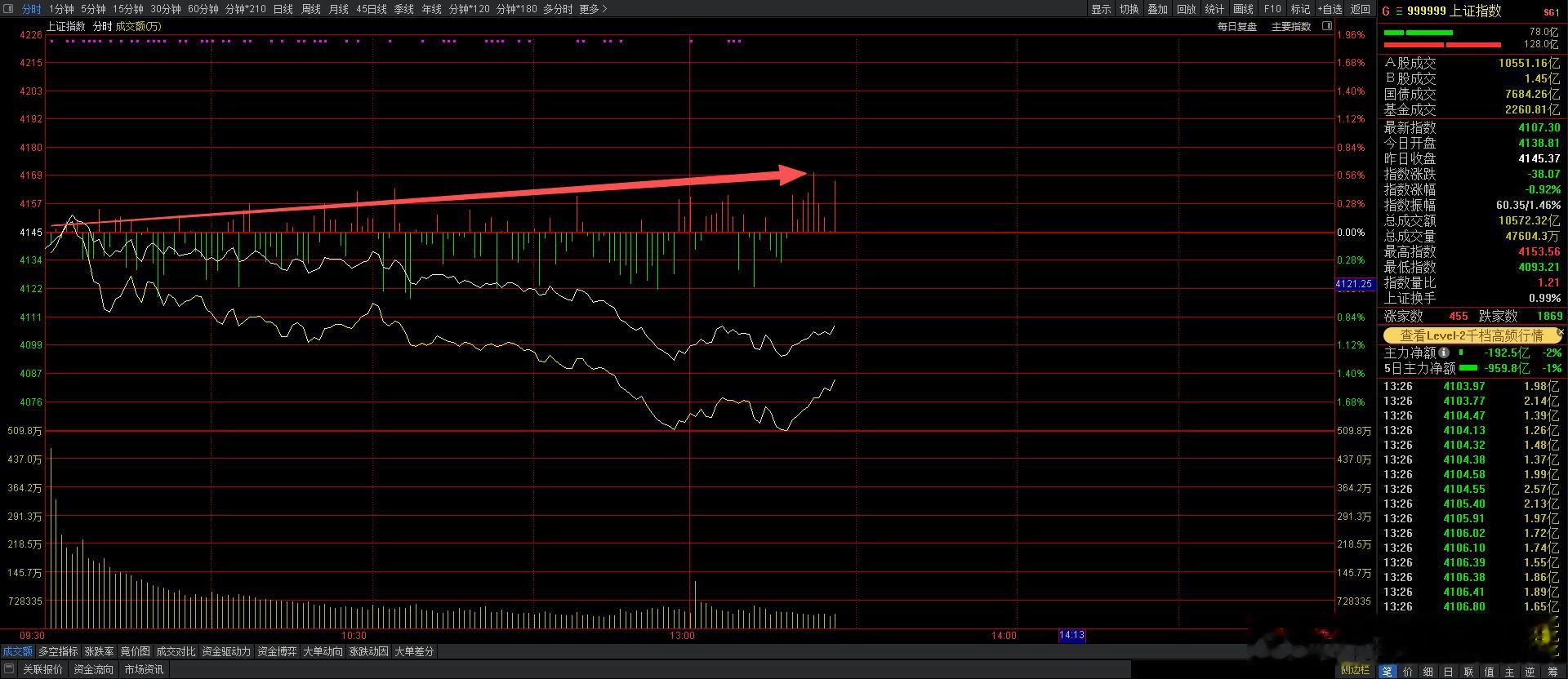
Task: Open the 资金流向 bottom tab
Action: tap(93, 669)
